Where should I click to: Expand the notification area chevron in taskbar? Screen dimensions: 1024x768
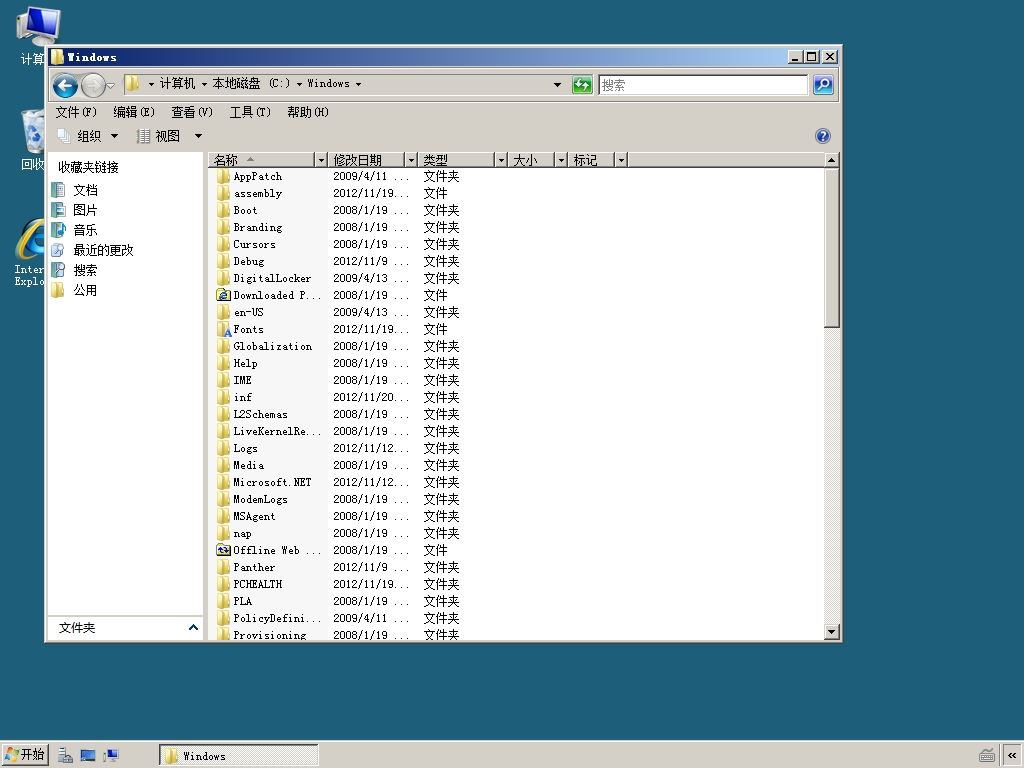click(1012, 756)
